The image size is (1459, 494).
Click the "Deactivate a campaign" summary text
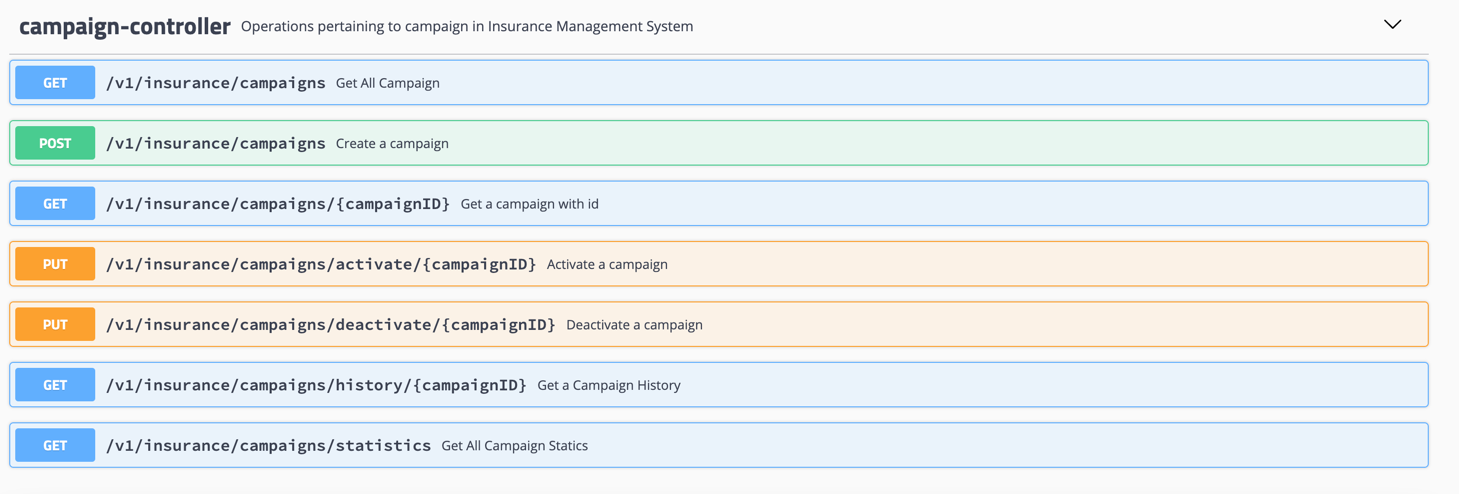634,325
